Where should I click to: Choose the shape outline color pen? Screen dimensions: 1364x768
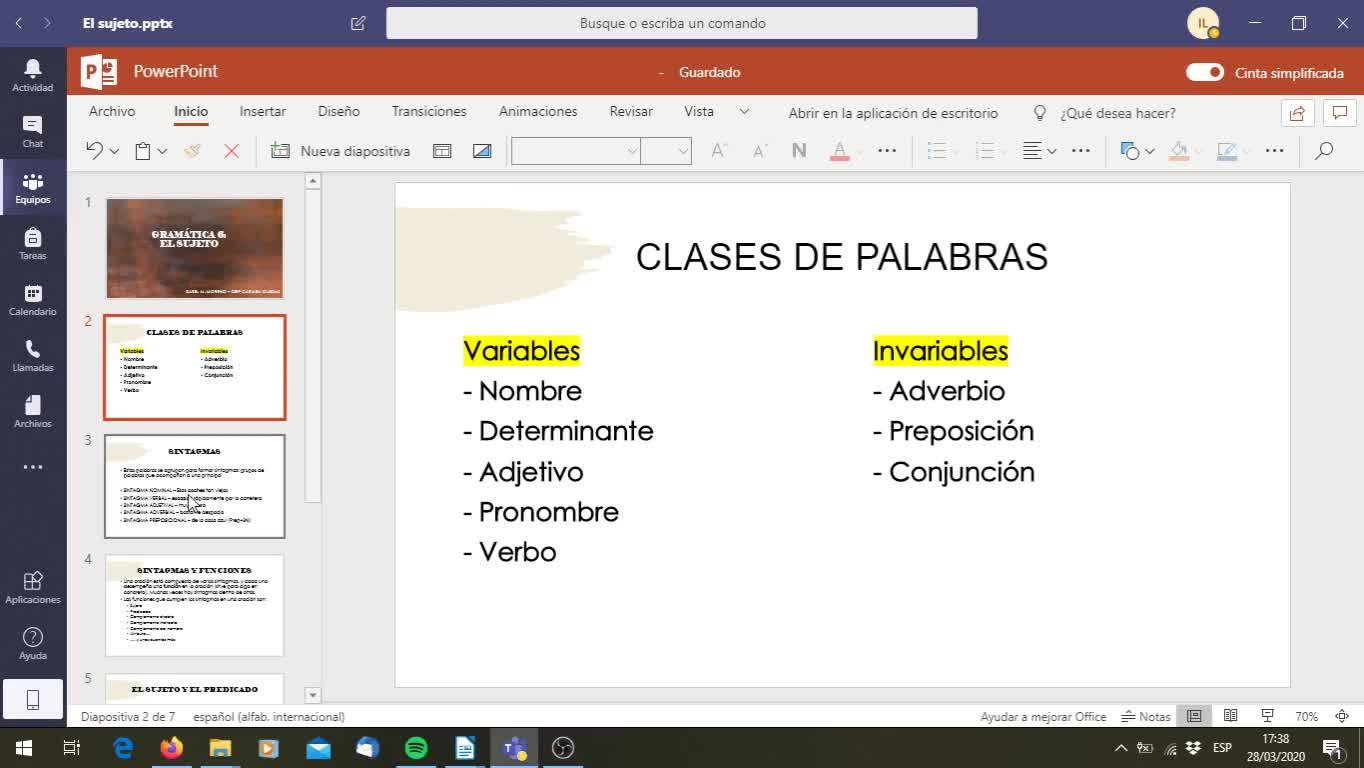point(1228,151)
